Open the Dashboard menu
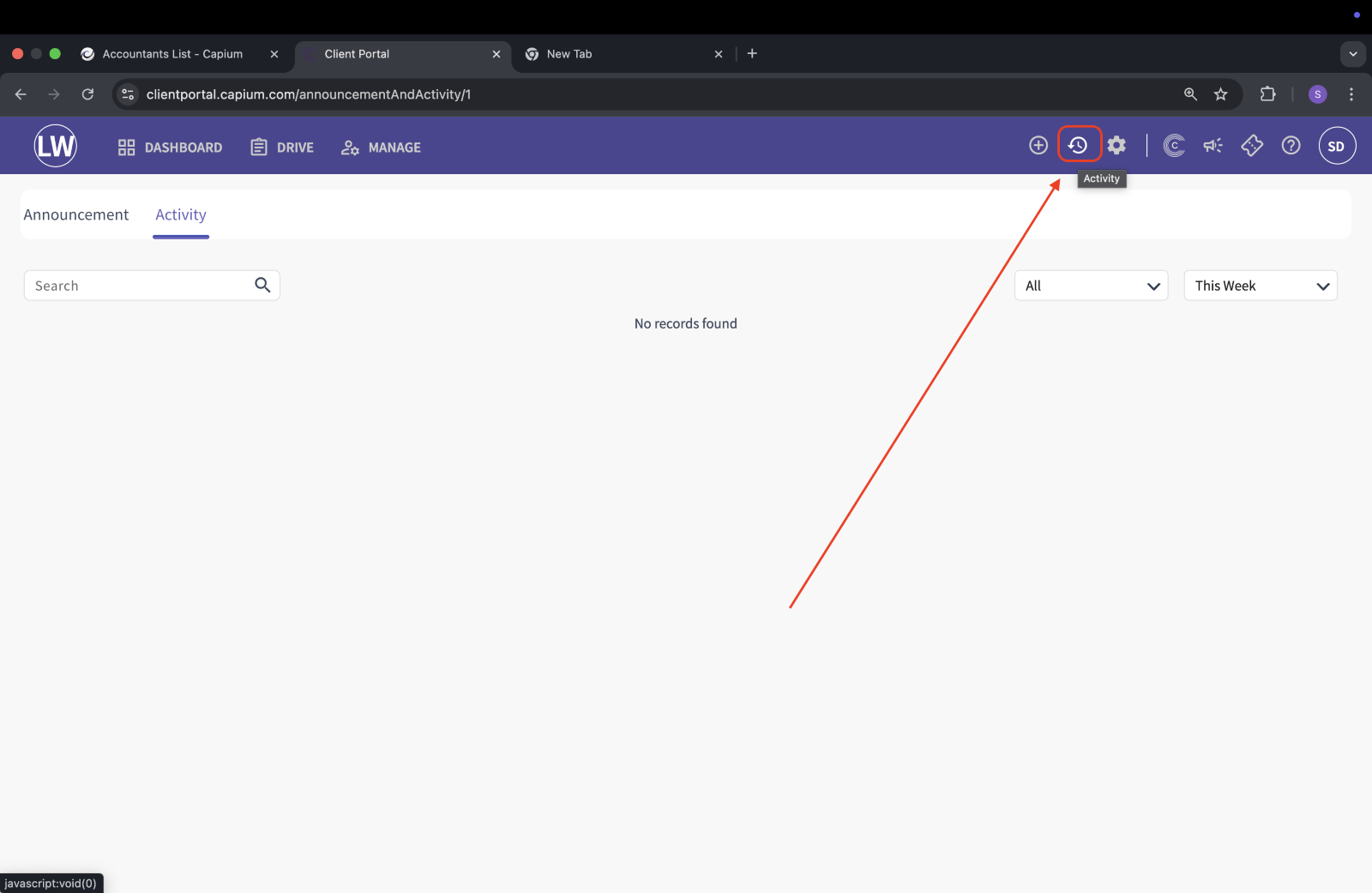 170,148
